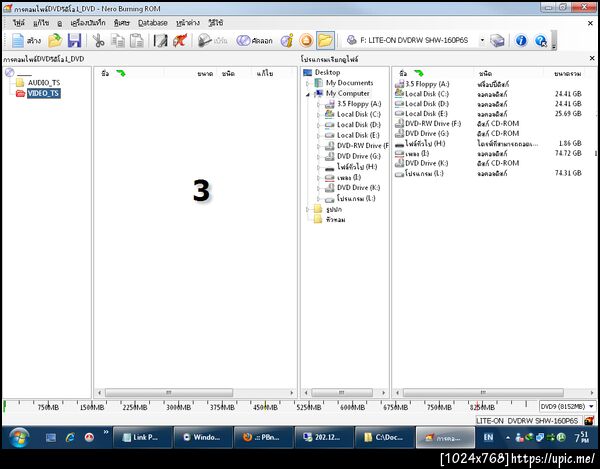Close the file browser panel
600x469 pixels.
[x=592, y=59]
